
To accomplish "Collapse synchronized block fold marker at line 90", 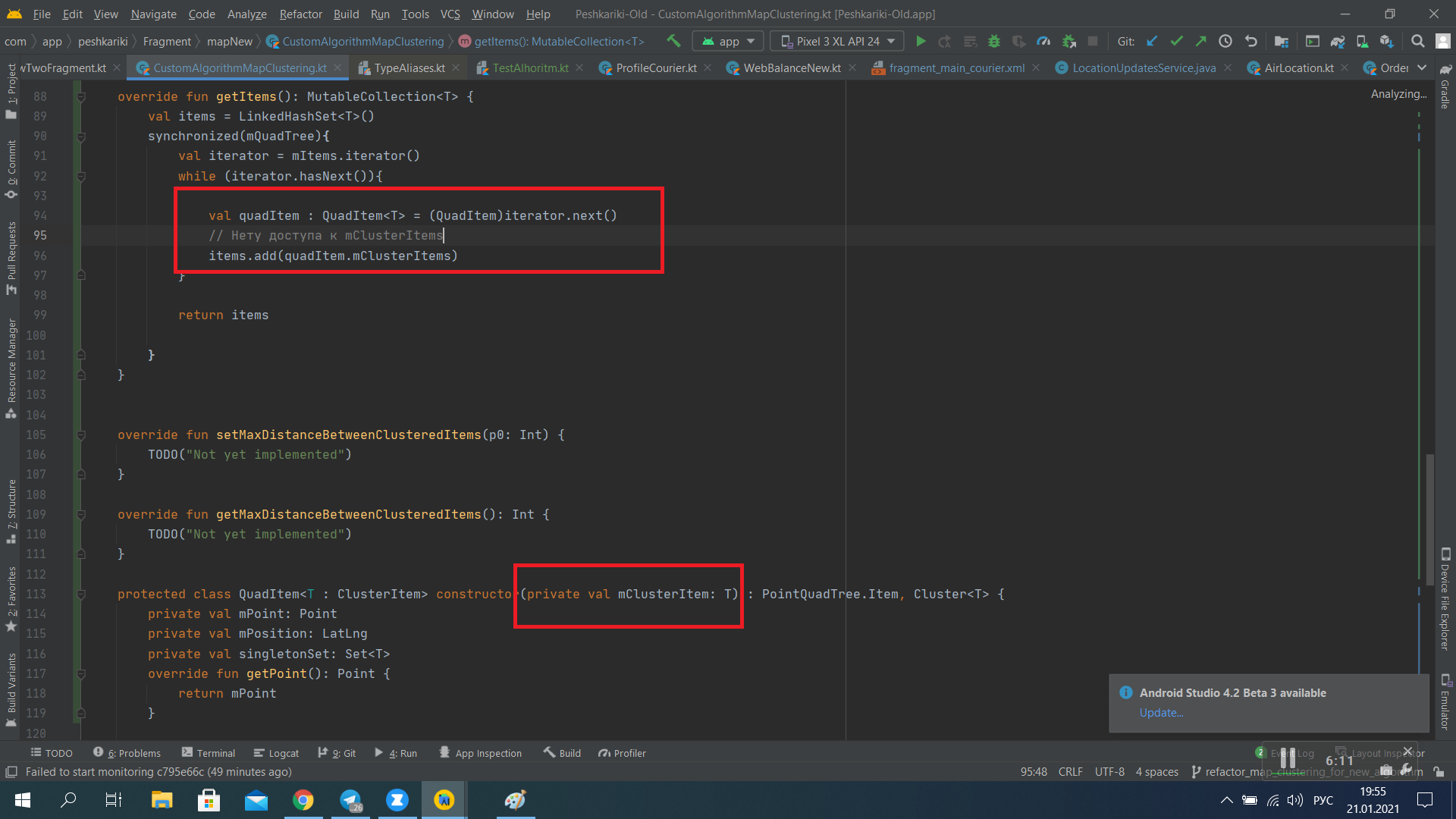I will coord(81,136).
